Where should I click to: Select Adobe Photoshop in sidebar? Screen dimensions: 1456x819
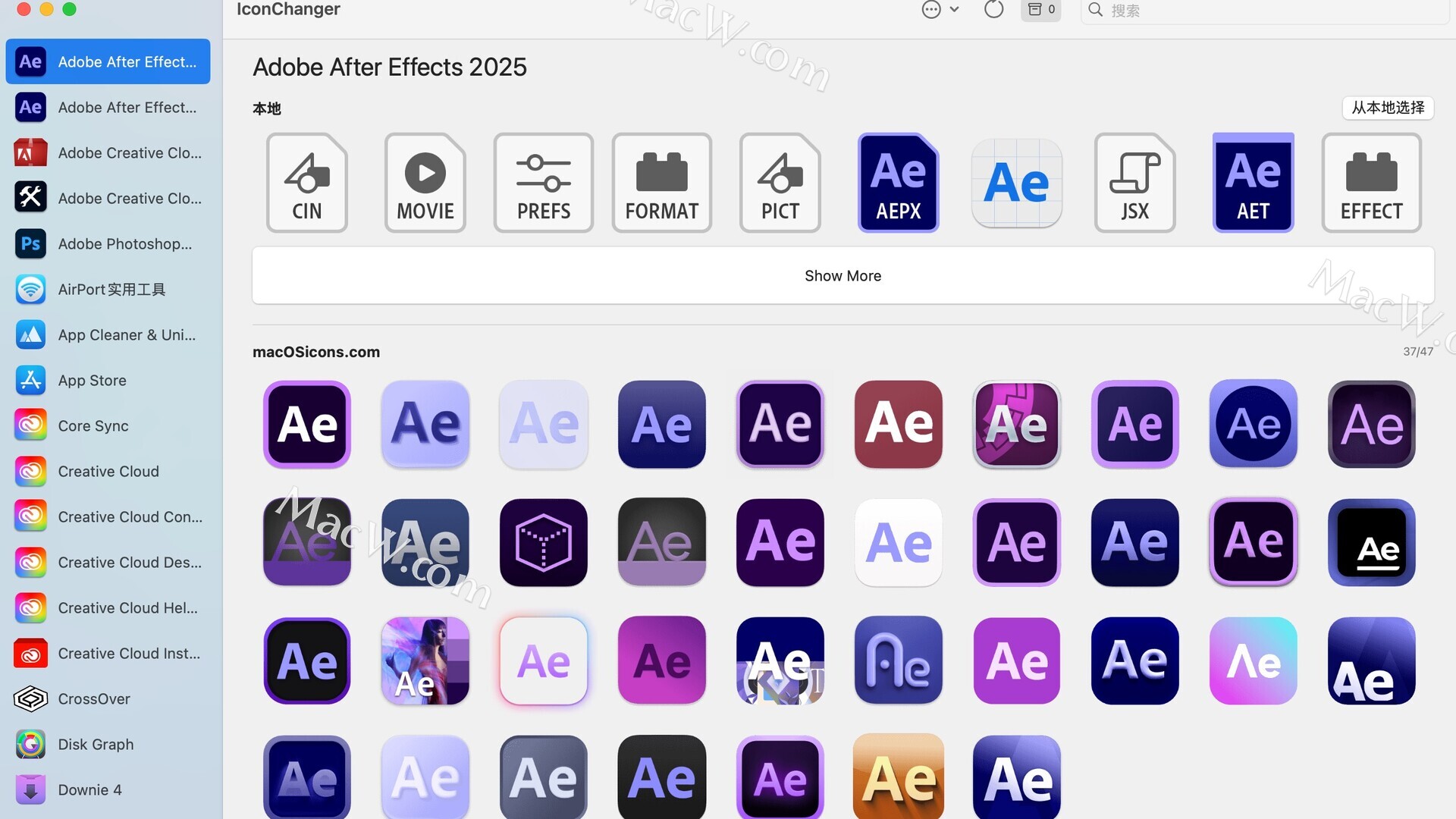108,243
